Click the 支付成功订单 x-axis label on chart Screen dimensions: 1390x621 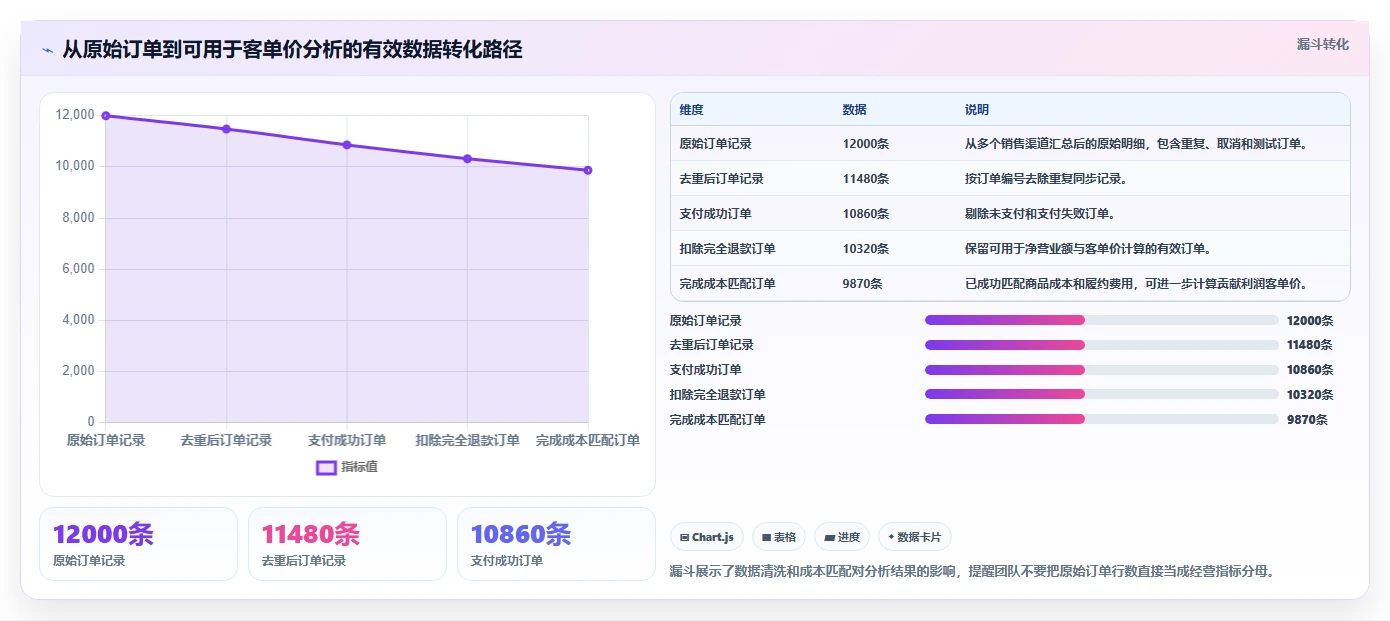pyautogui.click(x=347, y=440)
